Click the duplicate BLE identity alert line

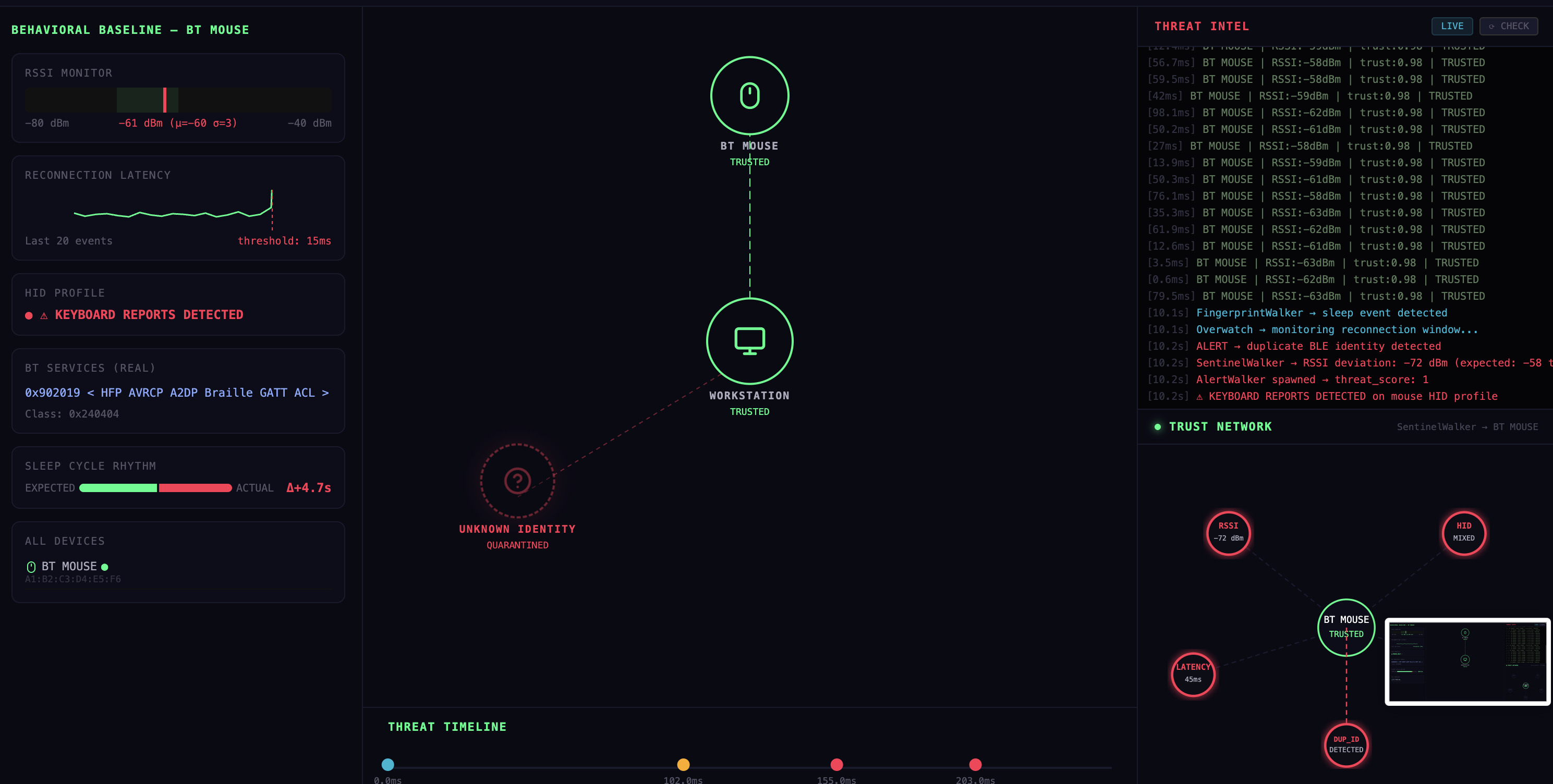tap(1318, 347)
